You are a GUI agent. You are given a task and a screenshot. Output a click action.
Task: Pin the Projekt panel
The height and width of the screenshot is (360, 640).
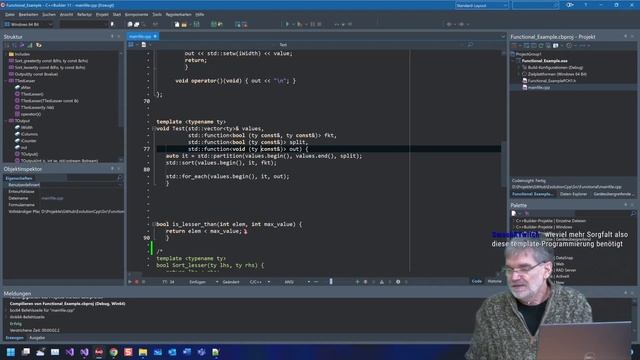coord(625,36)
